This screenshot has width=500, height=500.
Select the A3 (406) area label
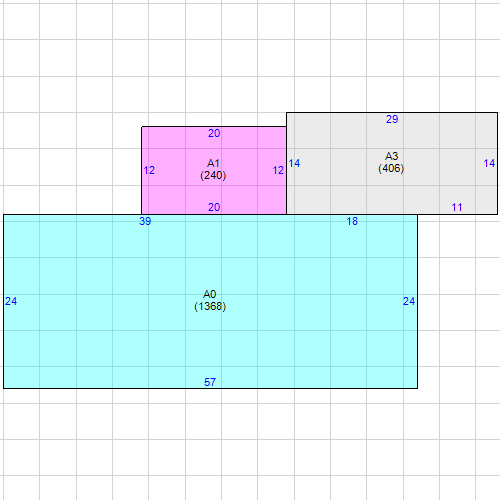coord(391,162)
